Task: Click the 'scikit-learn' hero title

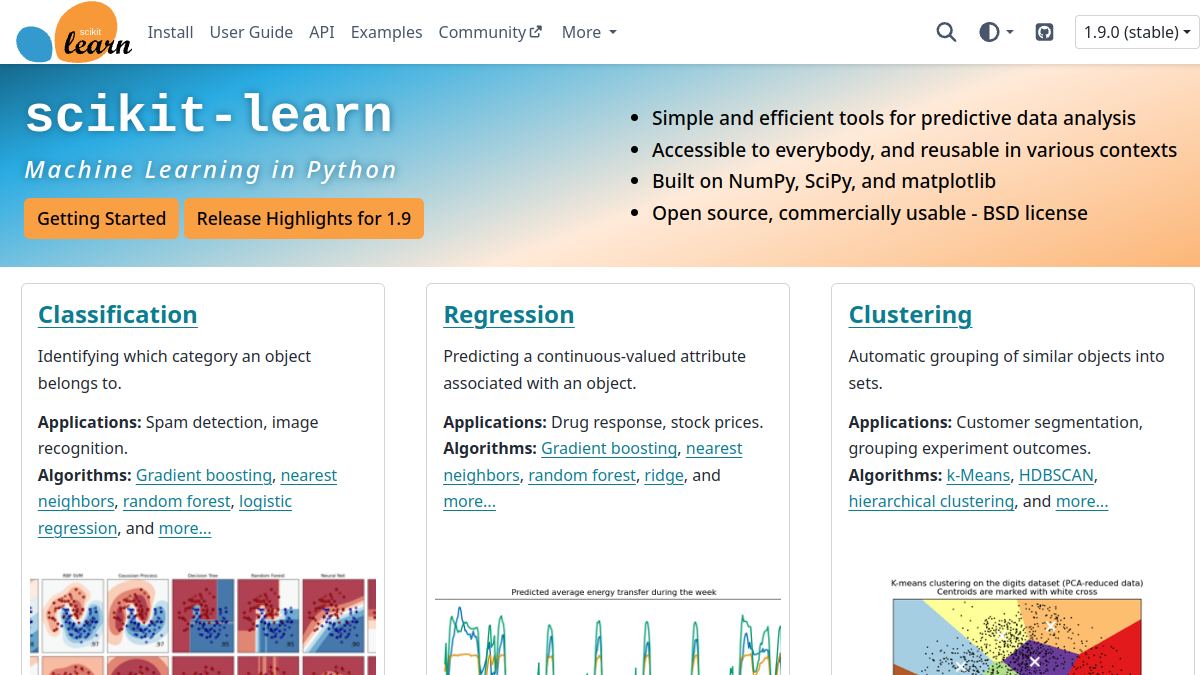Action: pyautogui.click(x=208, y=114)
